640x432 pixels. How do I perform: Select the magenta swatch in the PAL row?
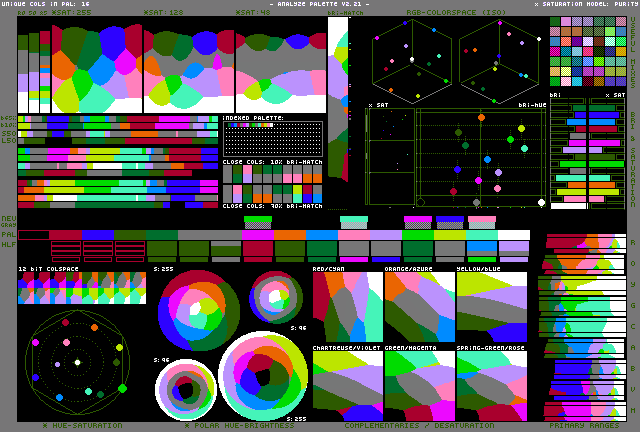pos(258,235)
